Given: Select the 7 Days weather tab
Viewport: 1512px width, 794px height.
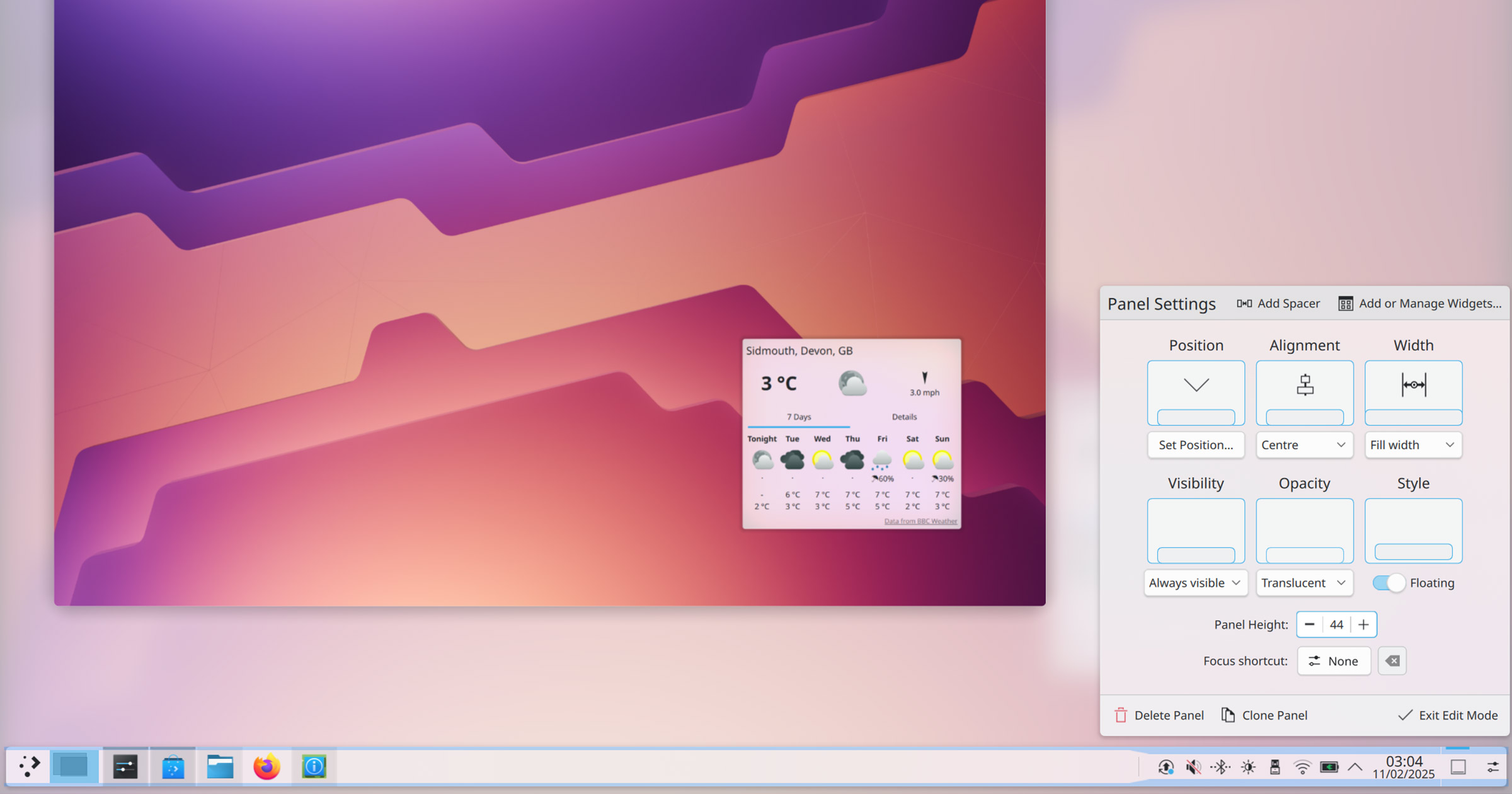Looking at the screenshot, I should click(x=798, y=417).
